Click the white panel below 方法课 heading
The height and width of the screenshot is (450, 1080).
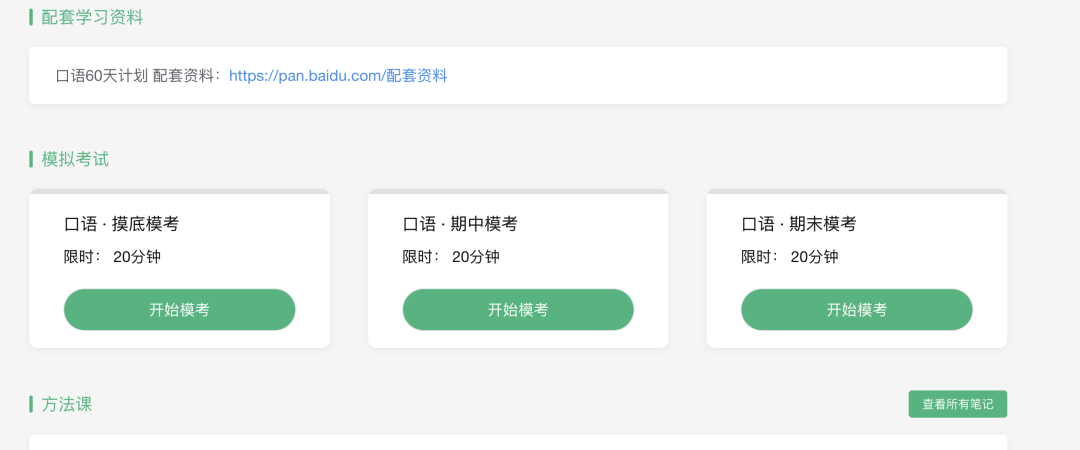click(x=518, y=442)
